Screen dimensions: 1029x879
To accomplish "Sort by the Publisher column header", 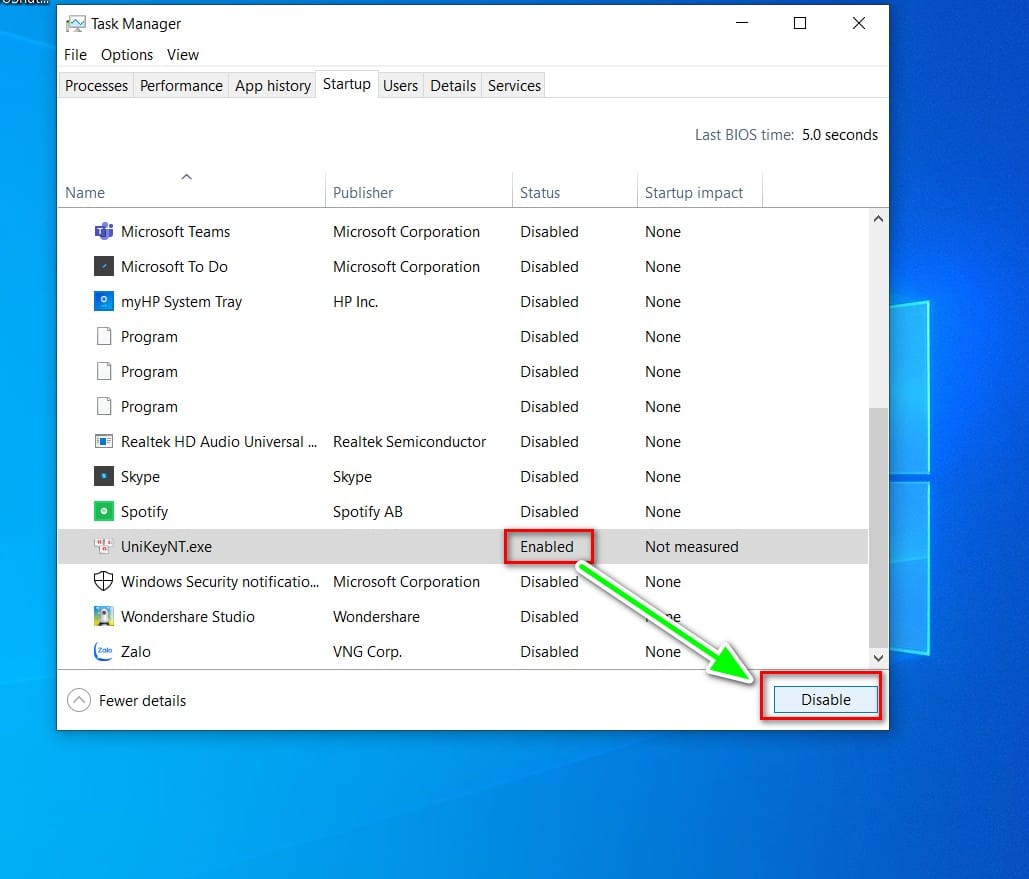I will [419, 192].
